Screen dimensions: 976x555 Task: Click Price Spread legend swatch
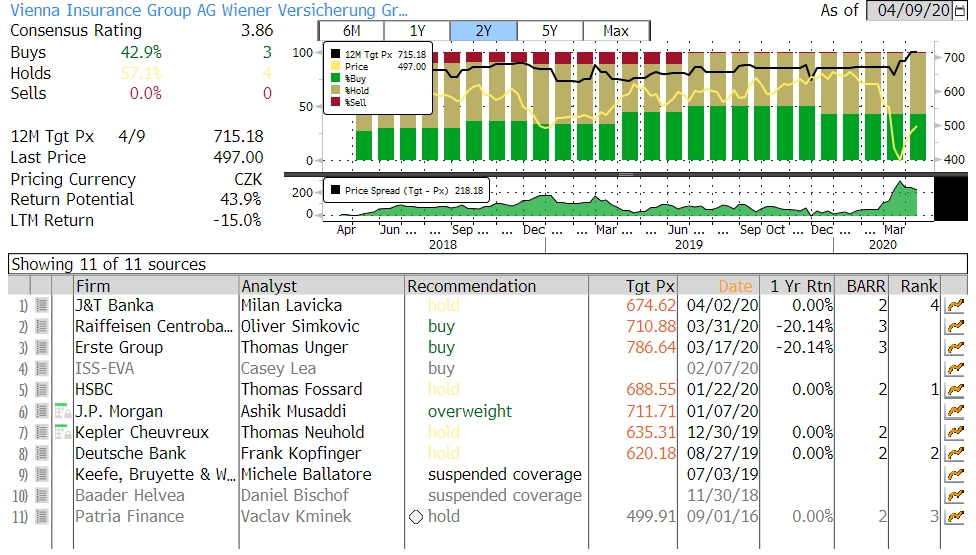click(336, 190)
